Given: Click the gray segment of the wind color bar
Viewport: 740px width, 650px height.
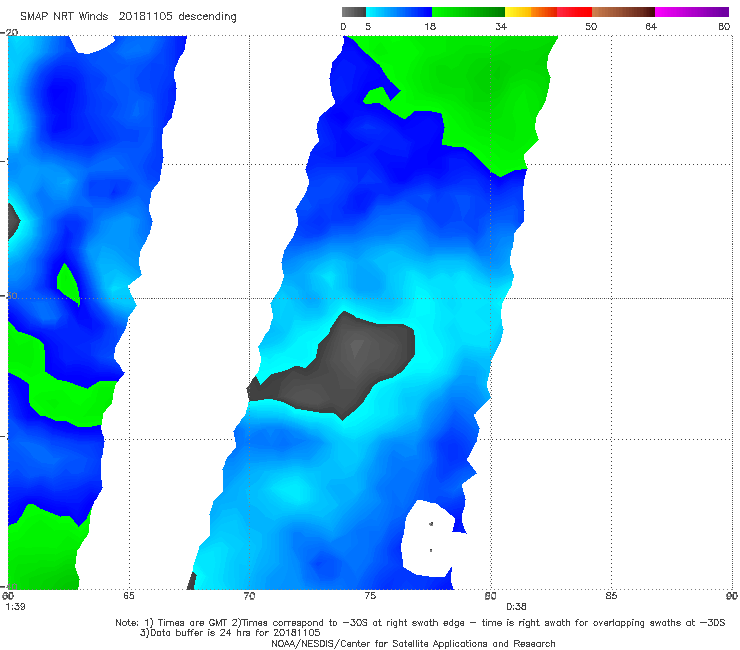Looking at the screenshot, I should (354, 12).
